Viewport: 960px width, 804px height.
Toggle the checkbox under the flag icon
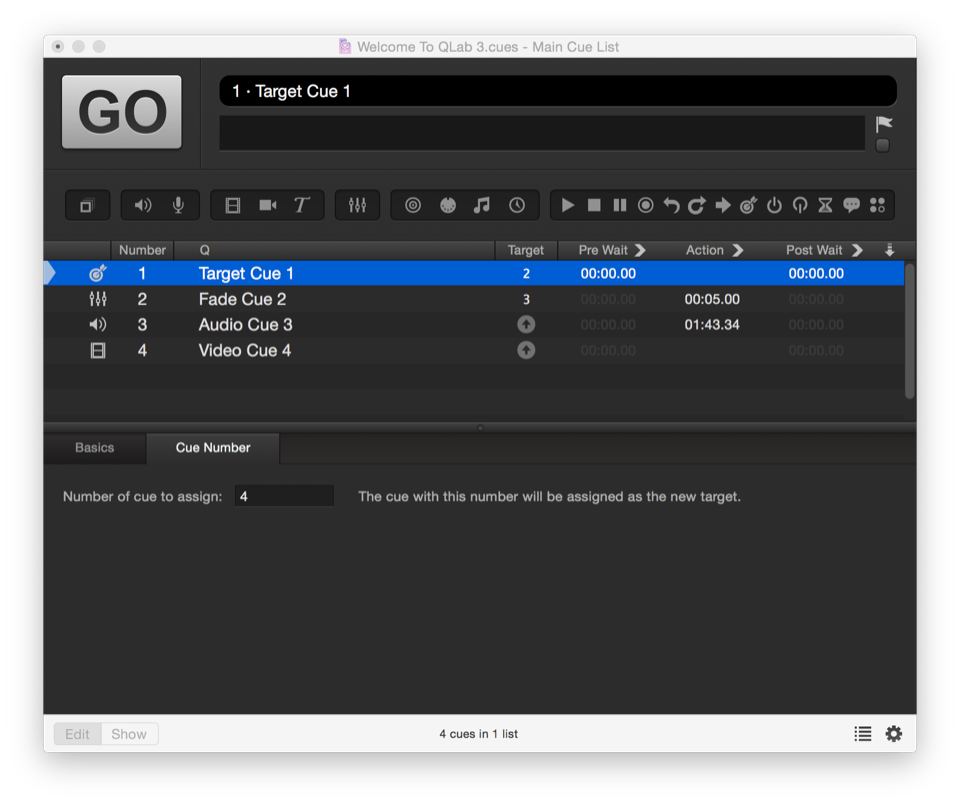click(x=883, y=146)
